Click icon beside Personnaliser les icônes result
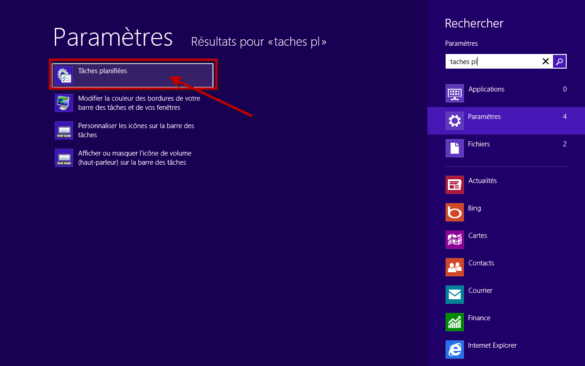This screenshot has height=366, width=585. point(64,131)
